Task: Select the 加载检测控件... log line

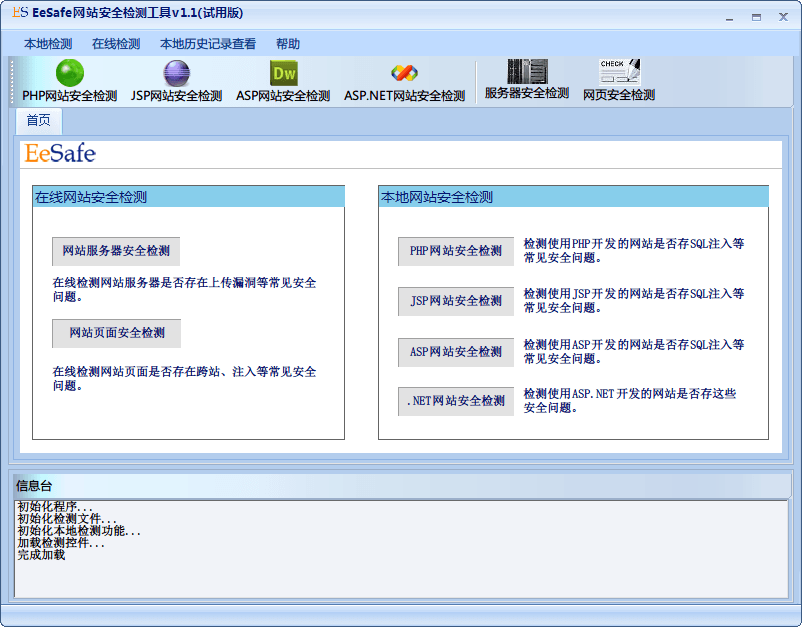Action: point(61,543)
